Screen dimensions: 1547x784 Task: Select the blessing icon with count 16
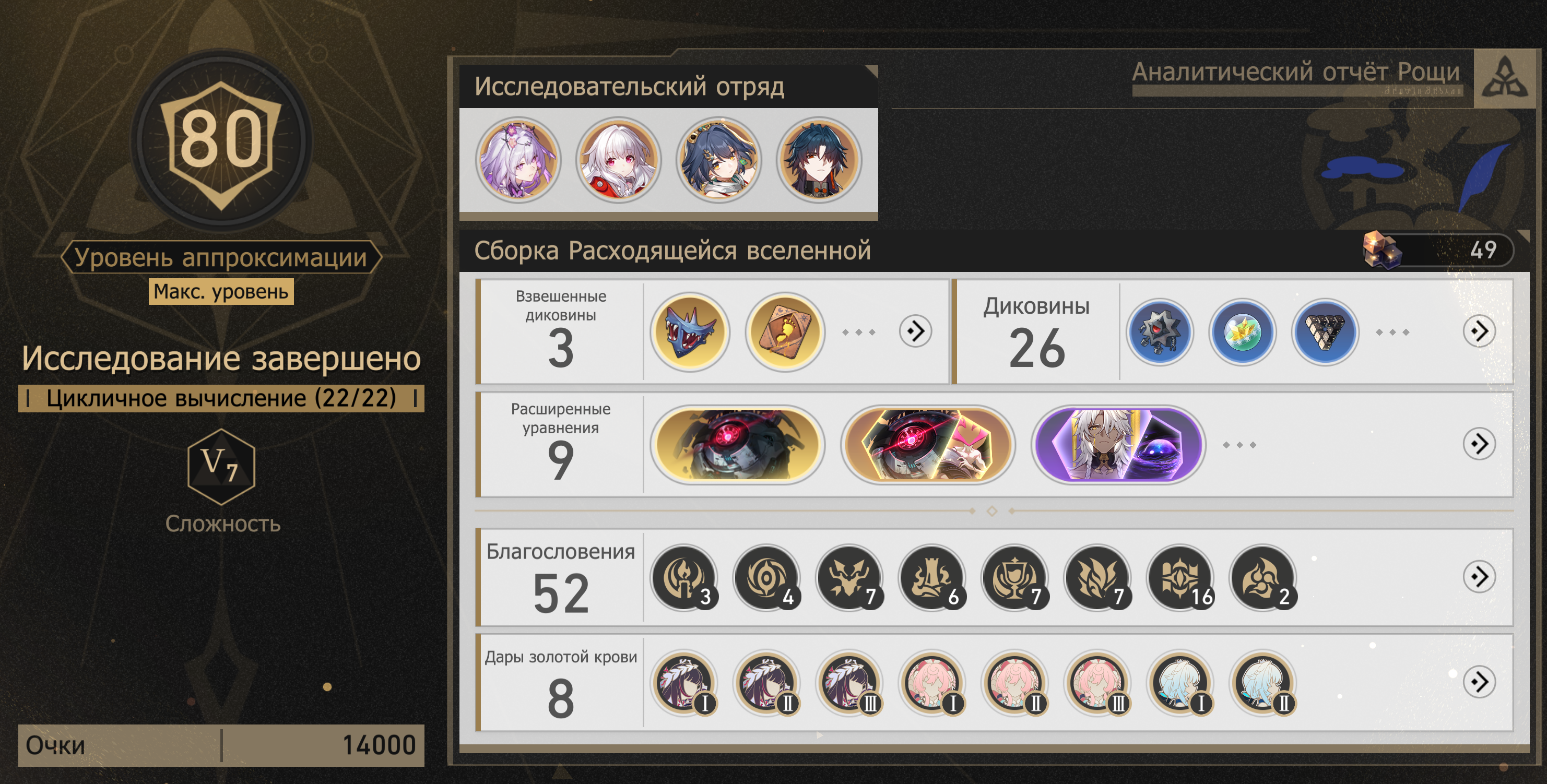[1180, 577]
